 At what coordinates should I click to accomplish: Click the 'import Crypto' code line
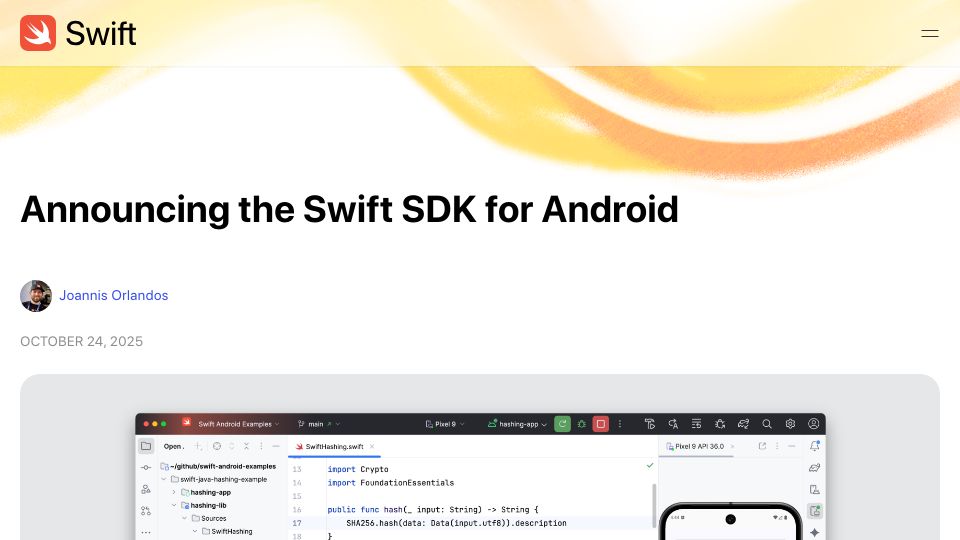click(358, 470)
